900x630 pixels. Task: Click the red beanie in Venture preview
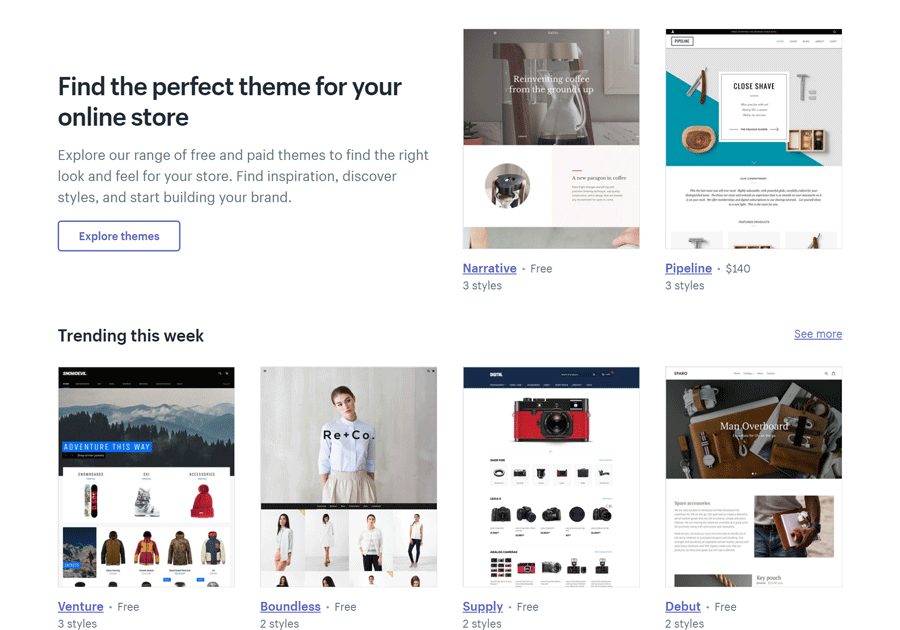point(202,501)
